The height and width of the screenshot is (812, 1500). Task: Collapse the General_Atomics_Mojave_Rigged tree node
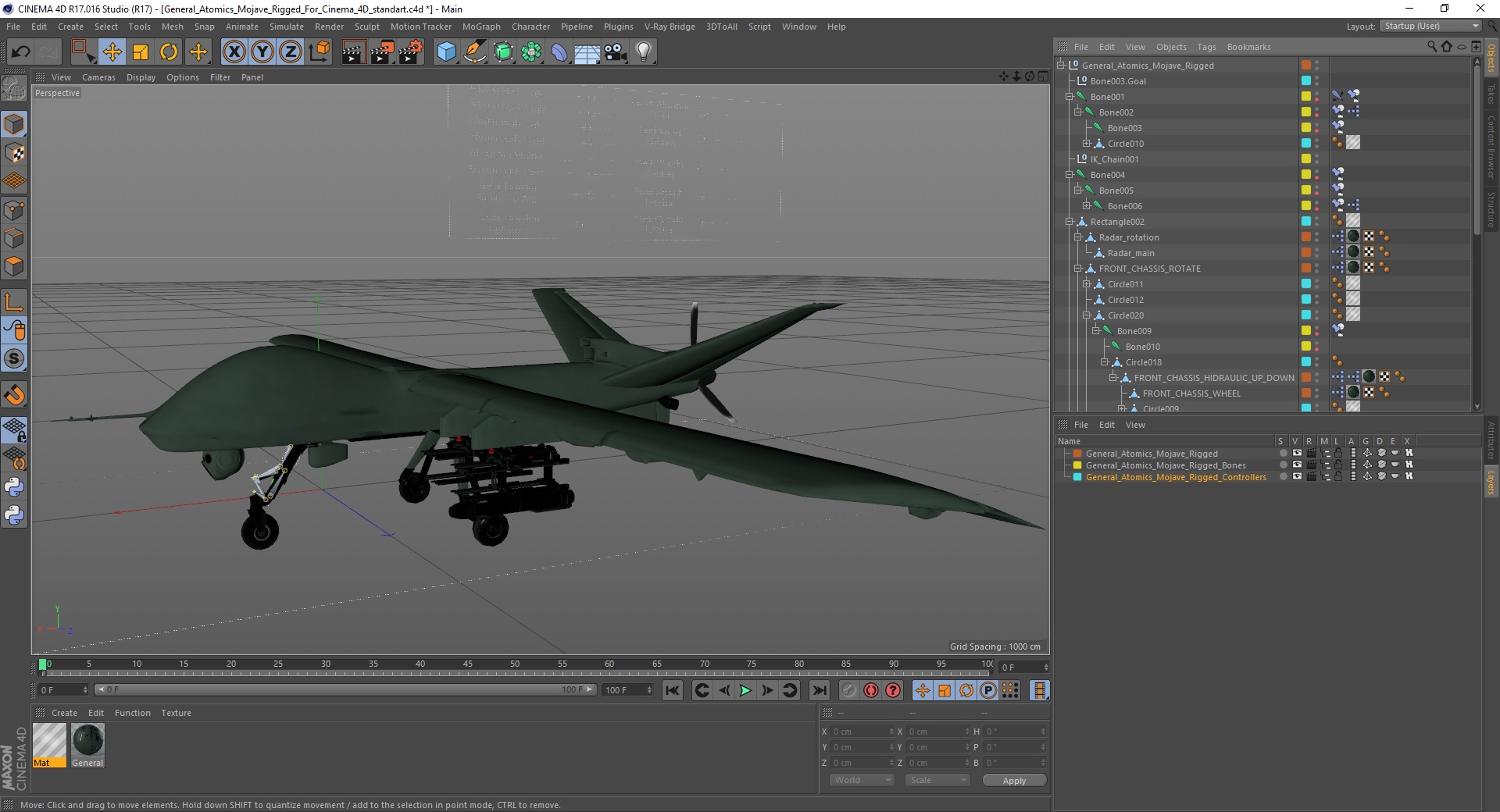click(x=1061, y=66)
